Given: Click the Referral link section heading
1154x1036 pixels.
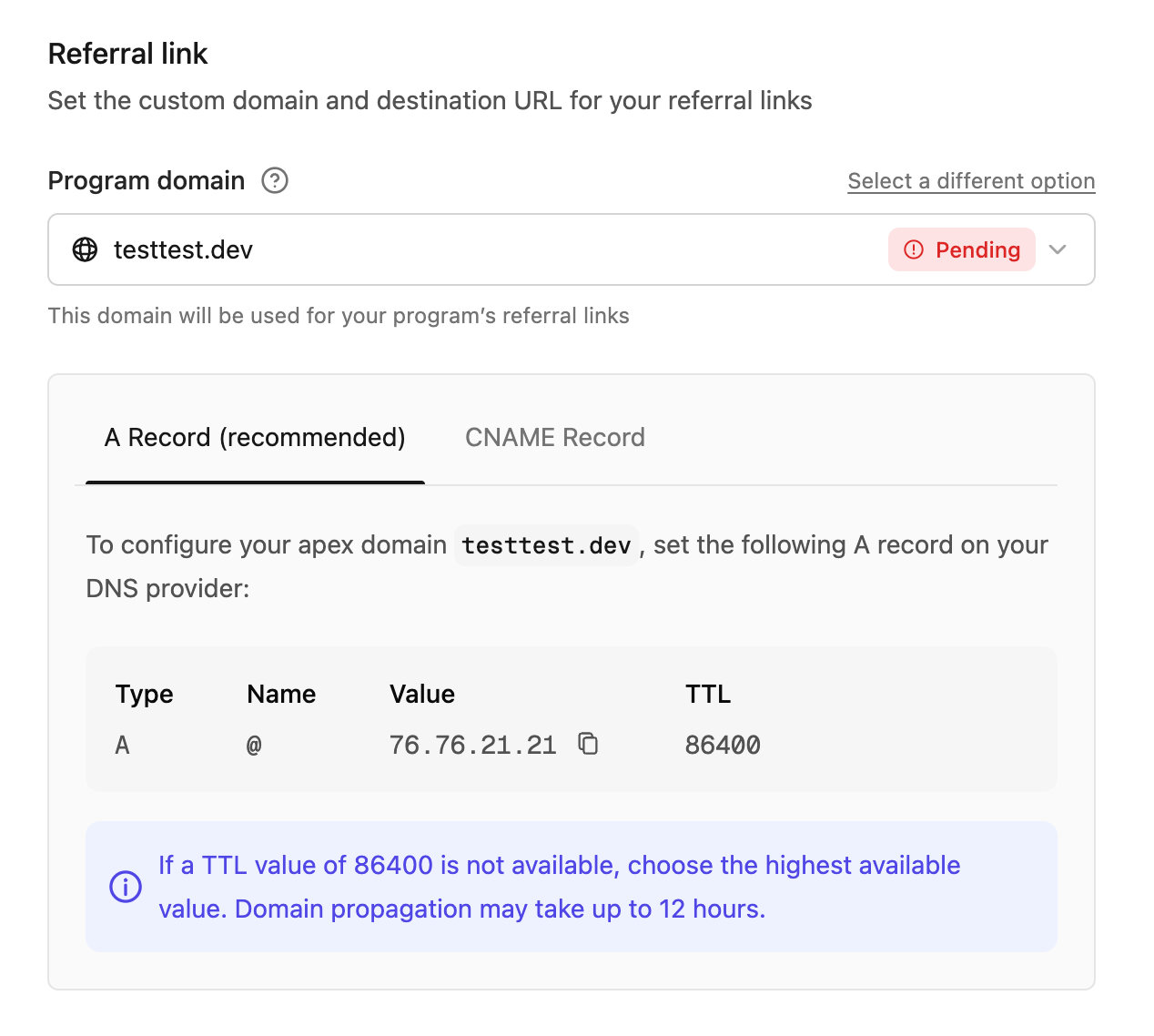Looking at the screenshot, I should tap(127, 53).
